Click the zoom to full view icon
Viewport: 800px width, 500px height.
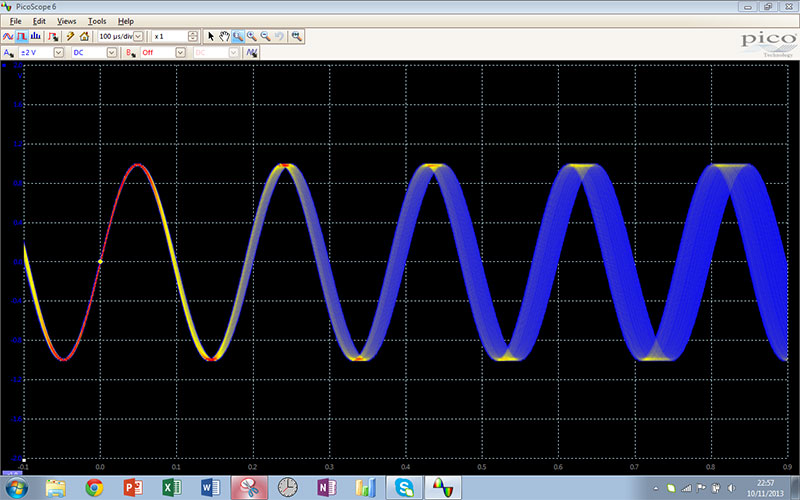pos(297,36)
